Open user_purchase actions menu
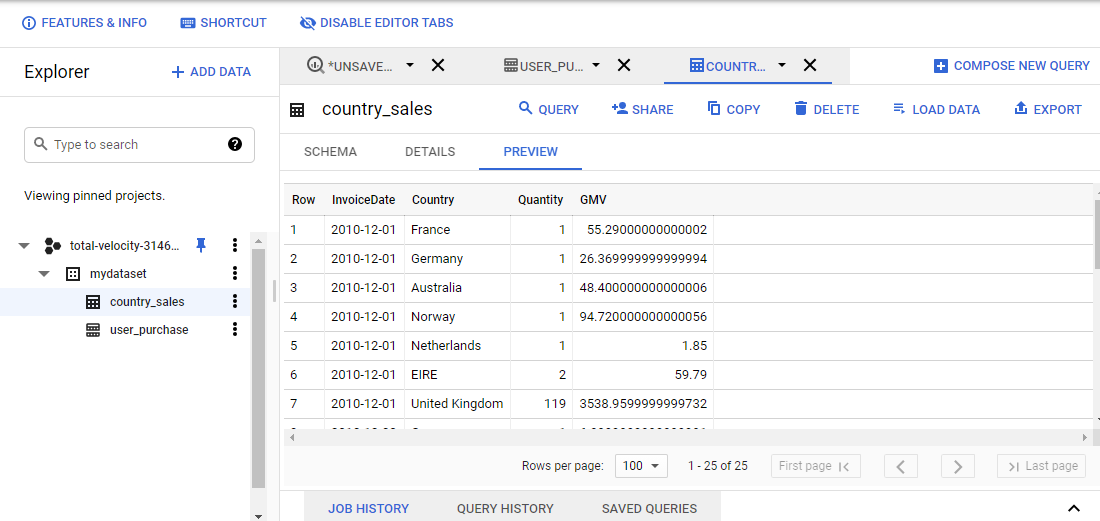 (235, 330)
